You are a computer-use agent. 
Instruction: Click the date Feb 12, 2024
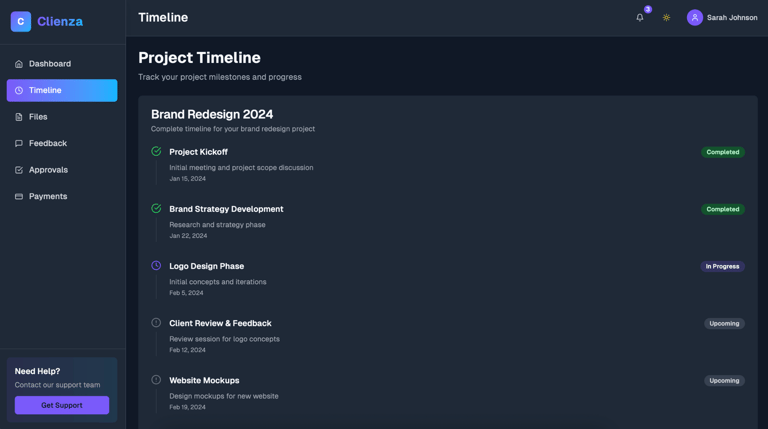(x=188, y=350)
